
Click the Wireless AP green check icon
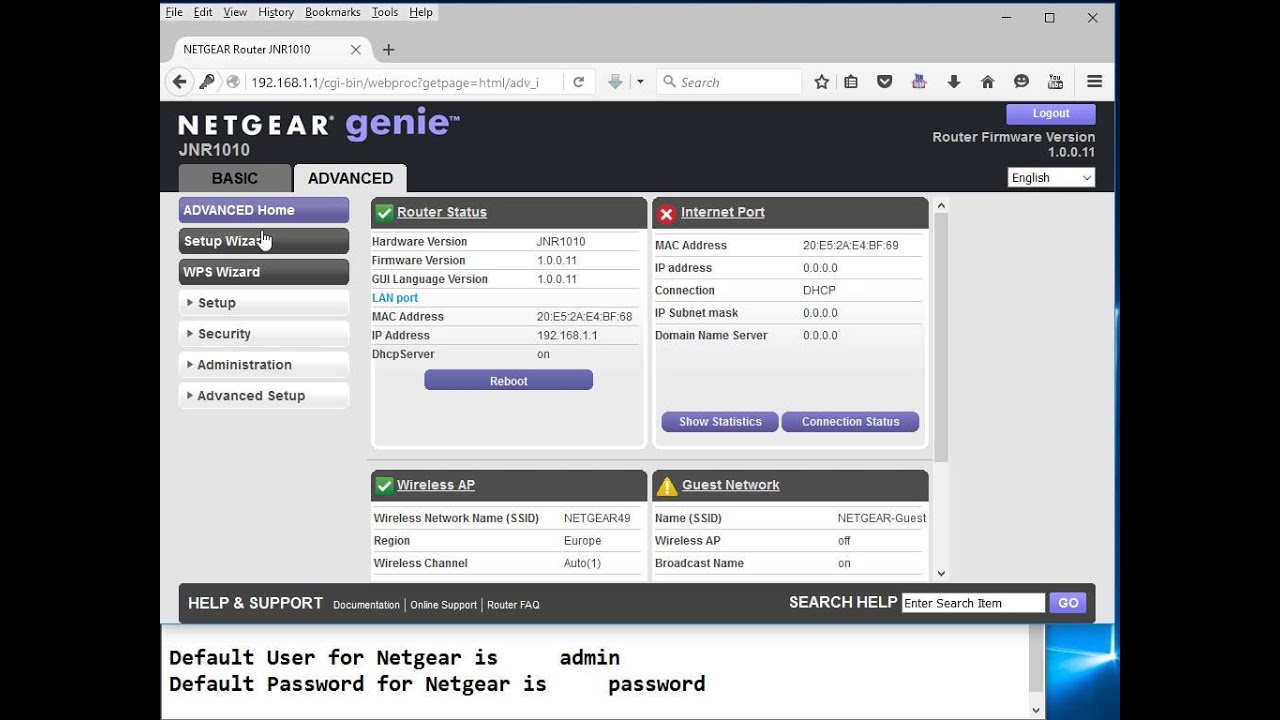(x=384, y=485)
